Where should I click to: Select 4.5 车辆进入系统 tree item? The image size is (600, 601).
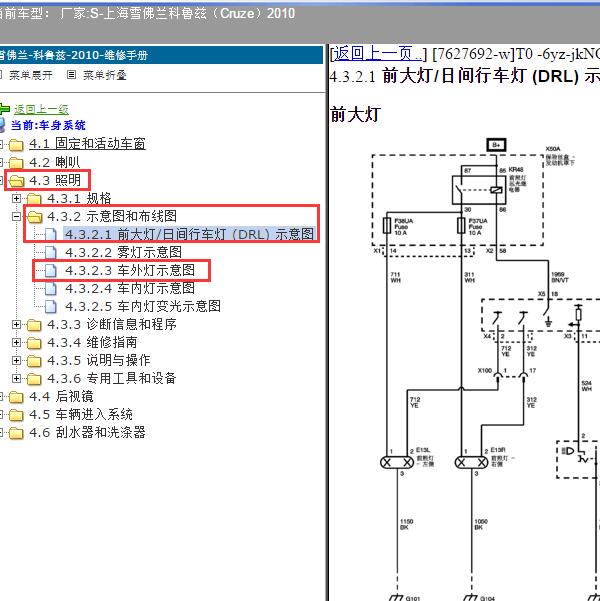[81, 414]
